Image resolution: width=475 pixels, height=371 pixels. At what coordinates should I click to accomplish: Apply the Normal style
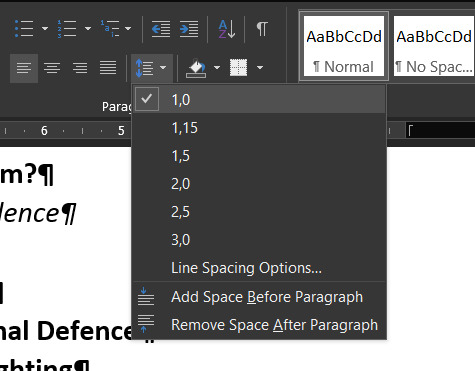(x=344, y=46)
